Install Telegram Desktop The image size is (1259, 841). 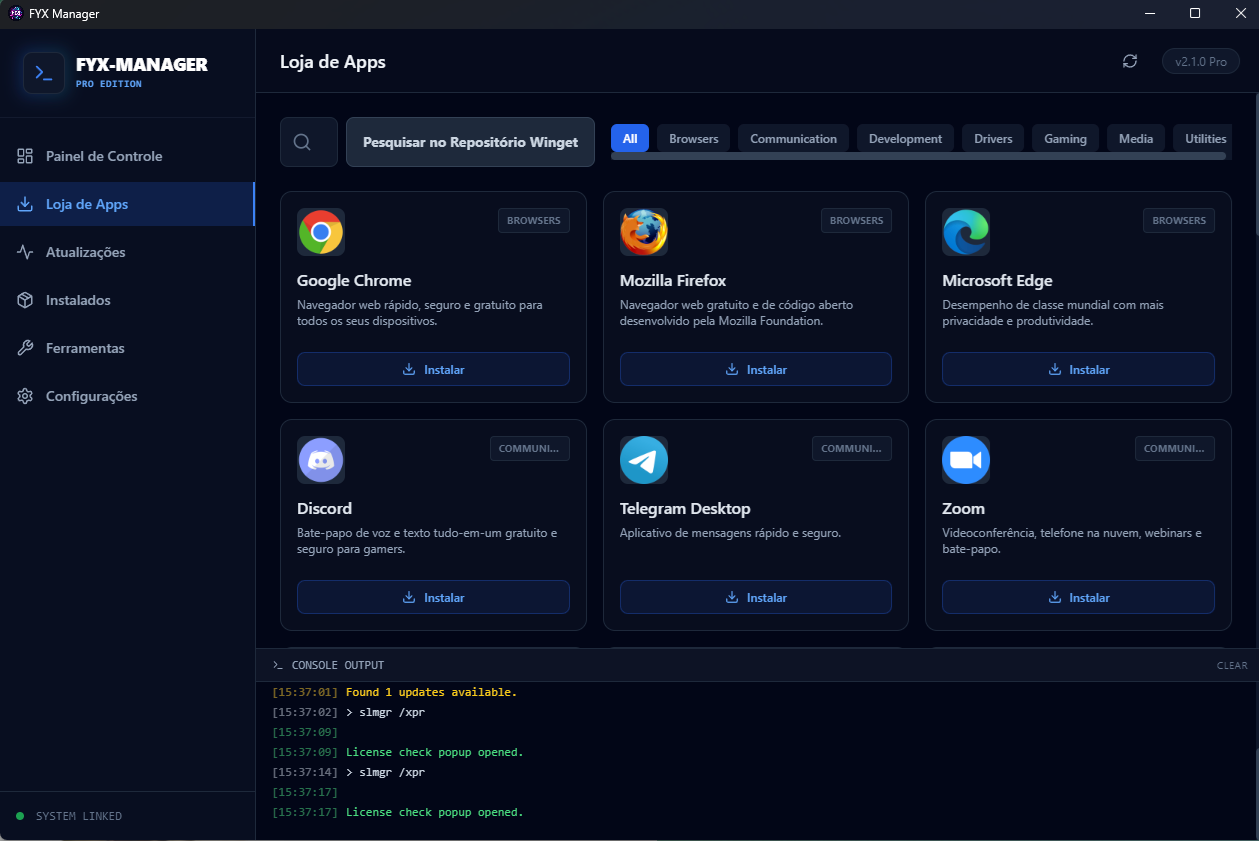pos(755,597)
